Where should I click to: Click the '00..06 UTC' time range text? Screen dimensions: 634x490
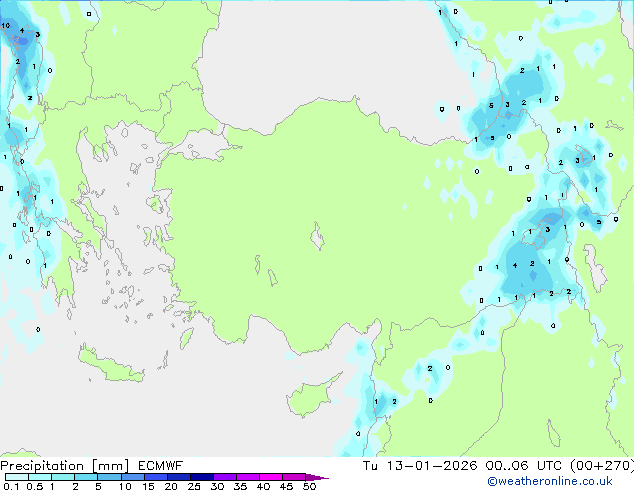(x=523, y=466)
